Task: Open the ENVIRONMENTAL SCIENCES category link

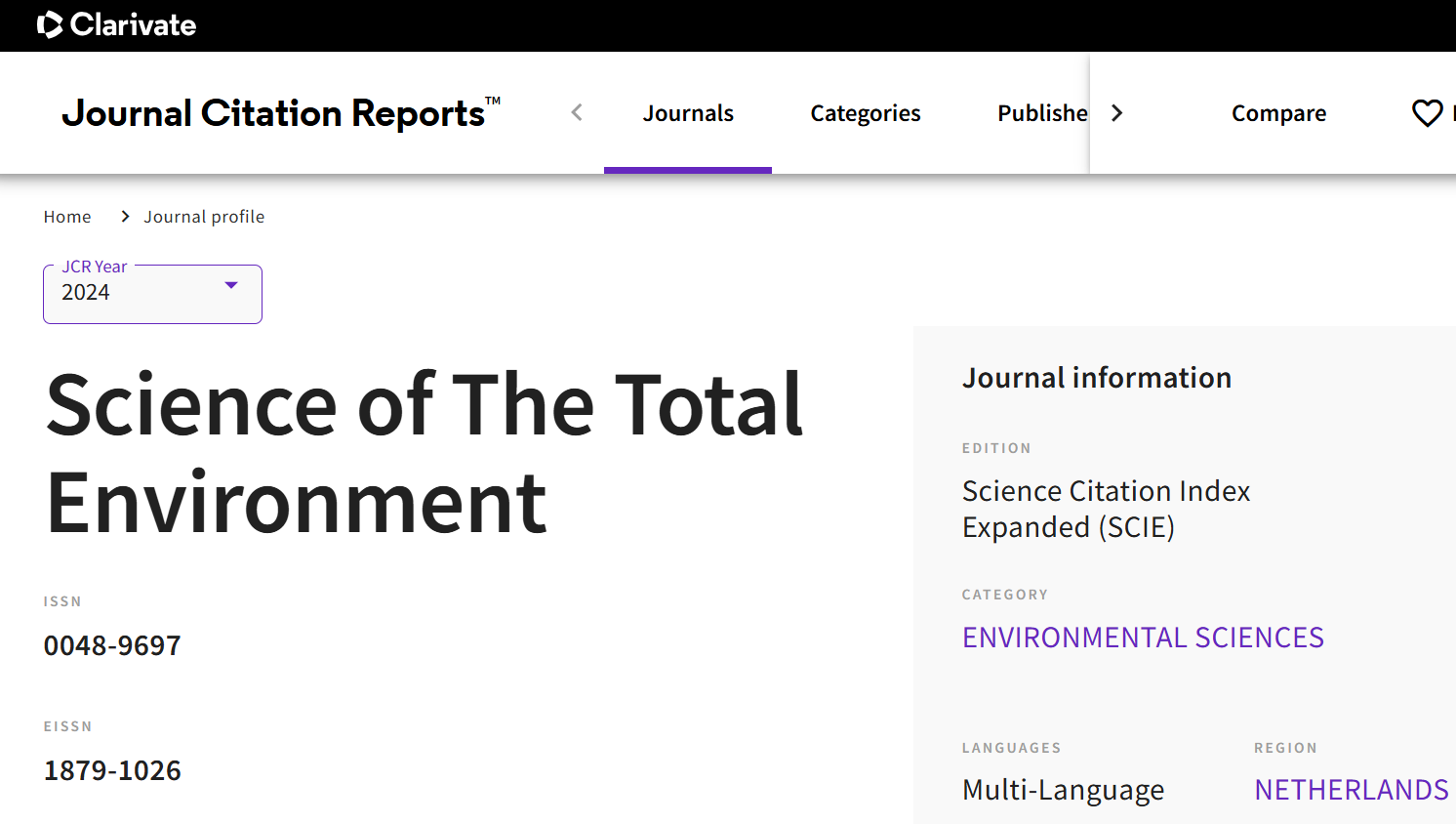Action: (1143, 638)
